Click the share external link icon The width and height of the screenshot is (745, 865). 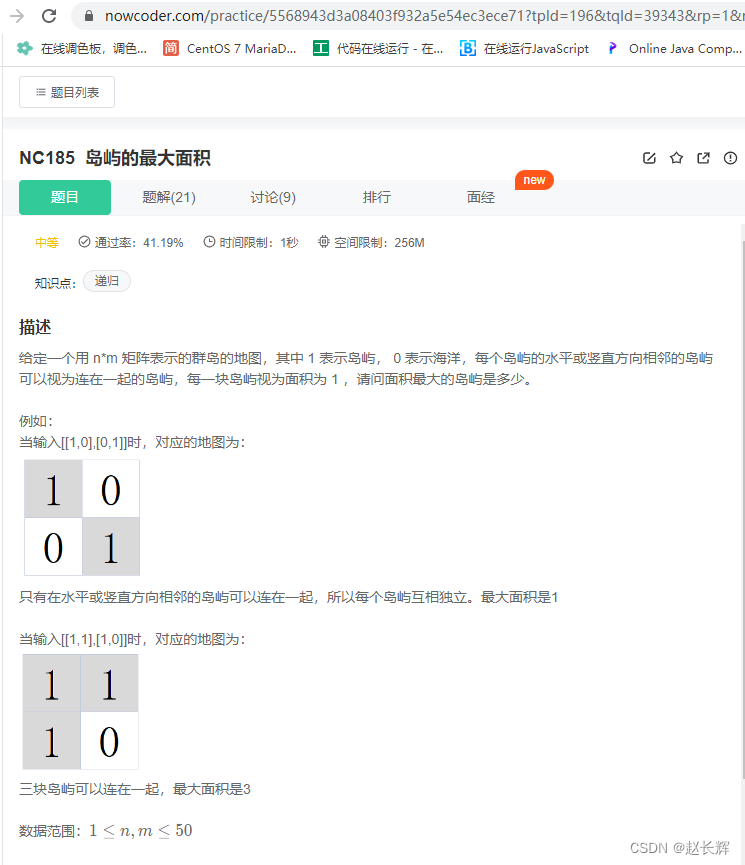[703, 158]
